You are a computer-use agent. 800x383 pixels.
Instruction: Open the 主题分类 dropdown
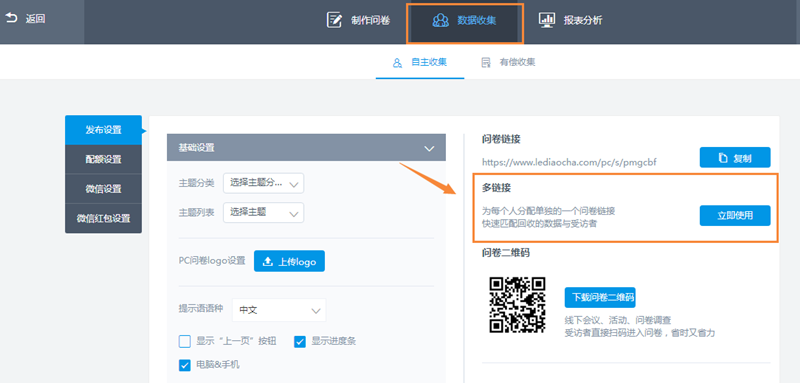coord(263,184)
